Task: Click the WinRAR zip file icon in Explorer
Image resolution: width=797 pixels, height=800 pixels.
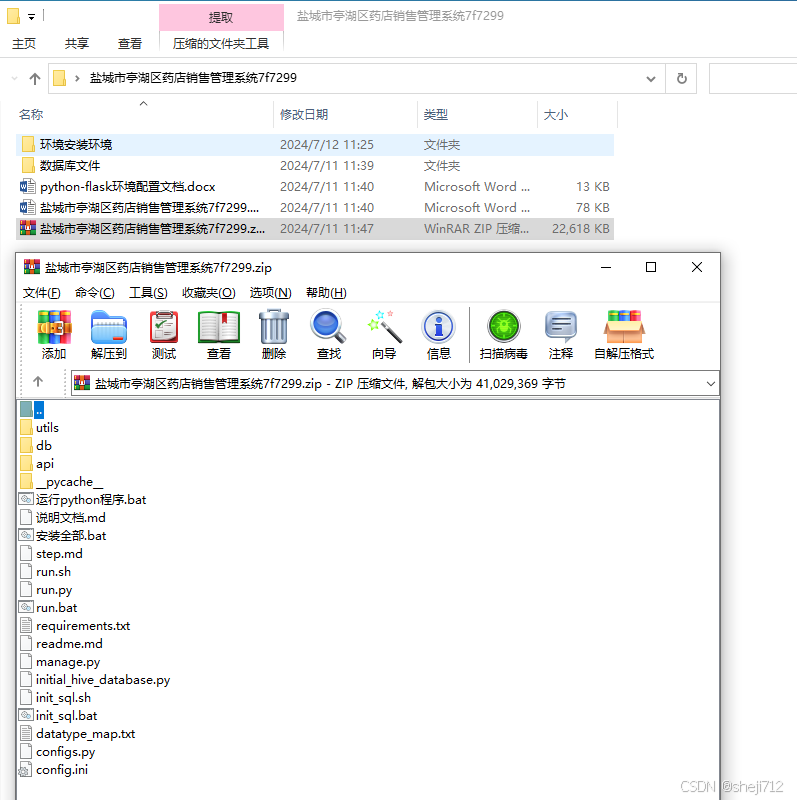Action: [28, 228]
